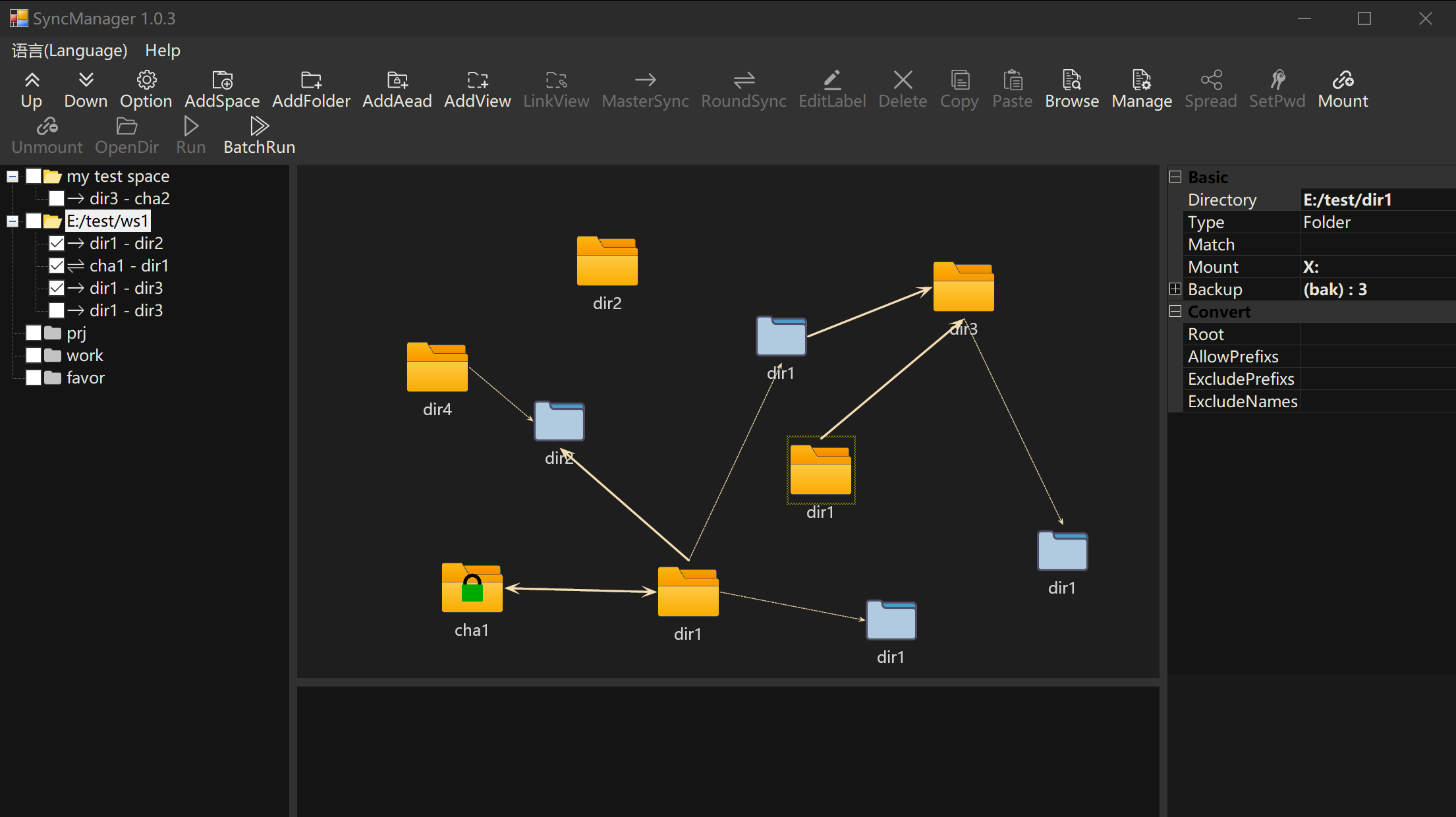Click the AddFolder toolbar icon

(x=311, y=80)
